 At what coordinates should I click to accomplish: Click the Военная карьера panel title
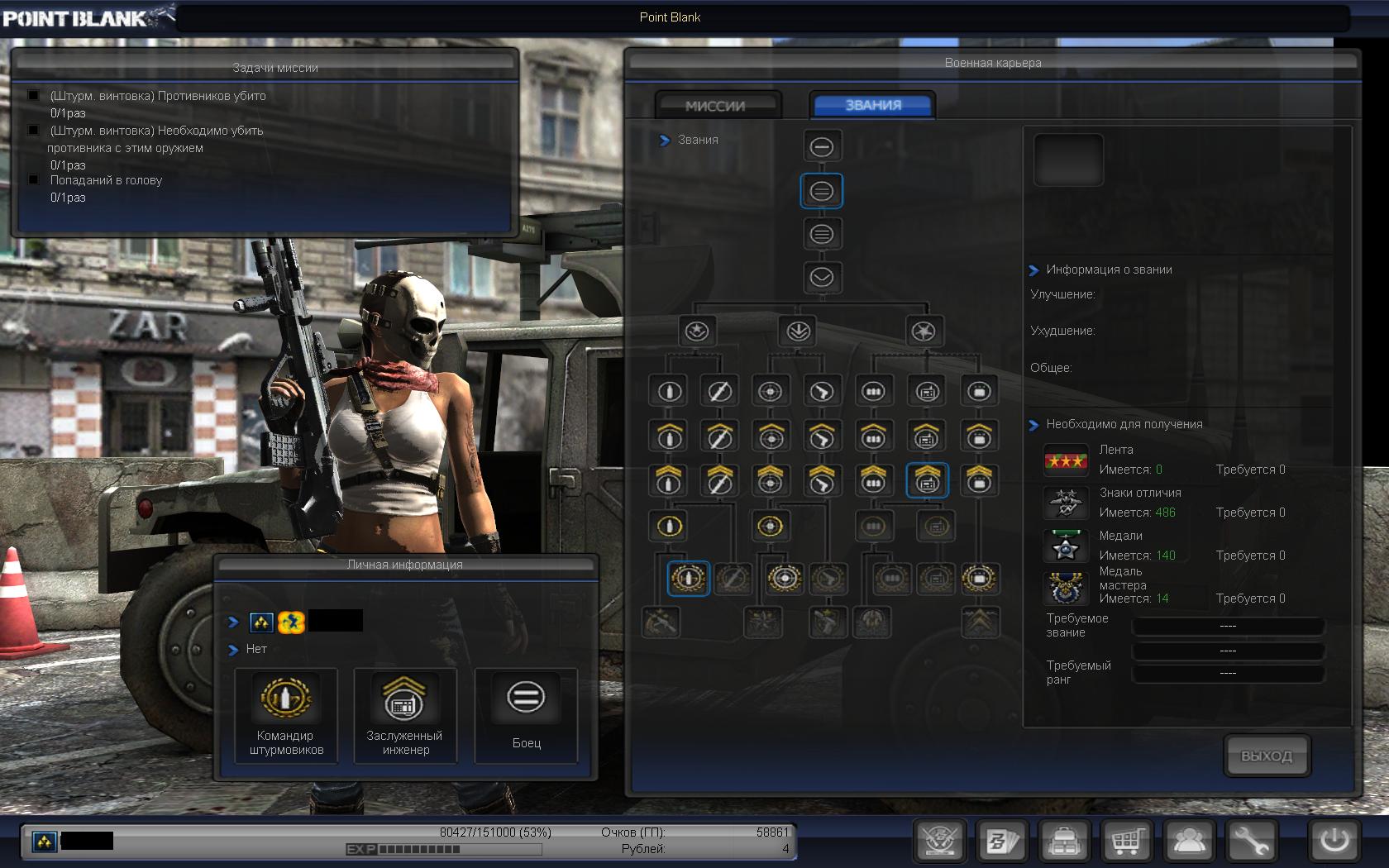(x=993, y=63)
